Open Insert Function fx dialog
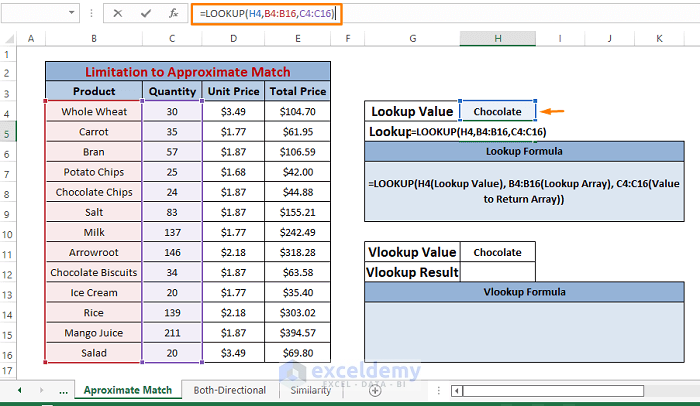 (173, 13)
